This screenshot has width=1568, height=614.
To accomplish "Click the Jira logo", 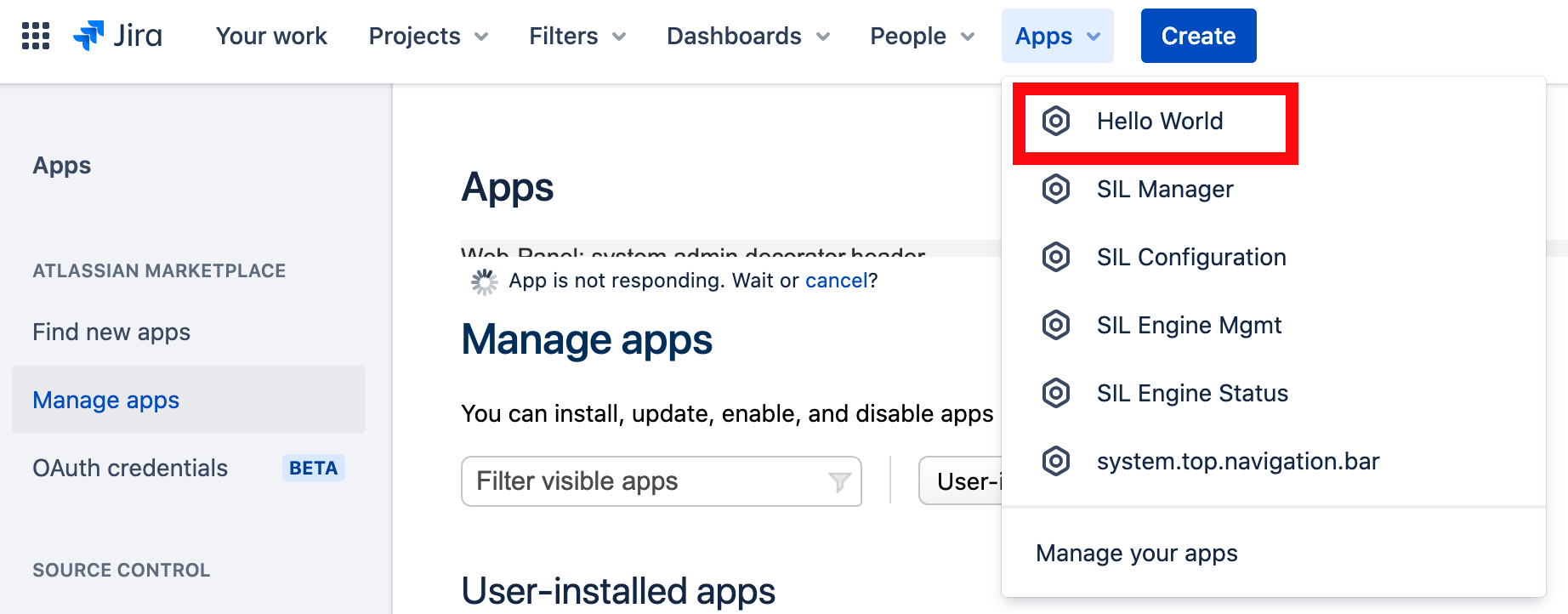I will click(117, 36).
